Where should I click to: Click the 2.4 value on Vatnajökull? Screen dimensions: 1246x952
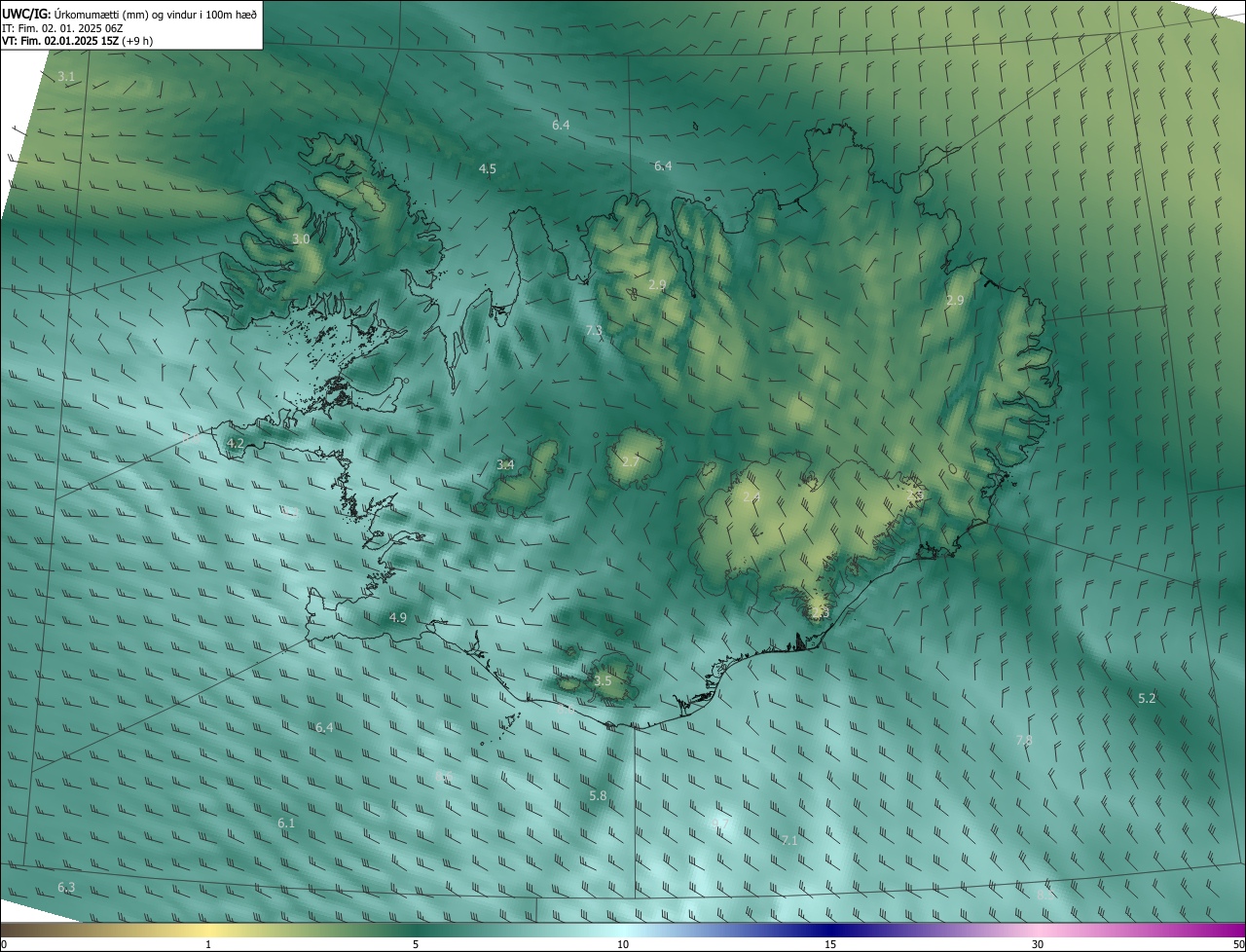pyautogui.click(x=751, y=497)
